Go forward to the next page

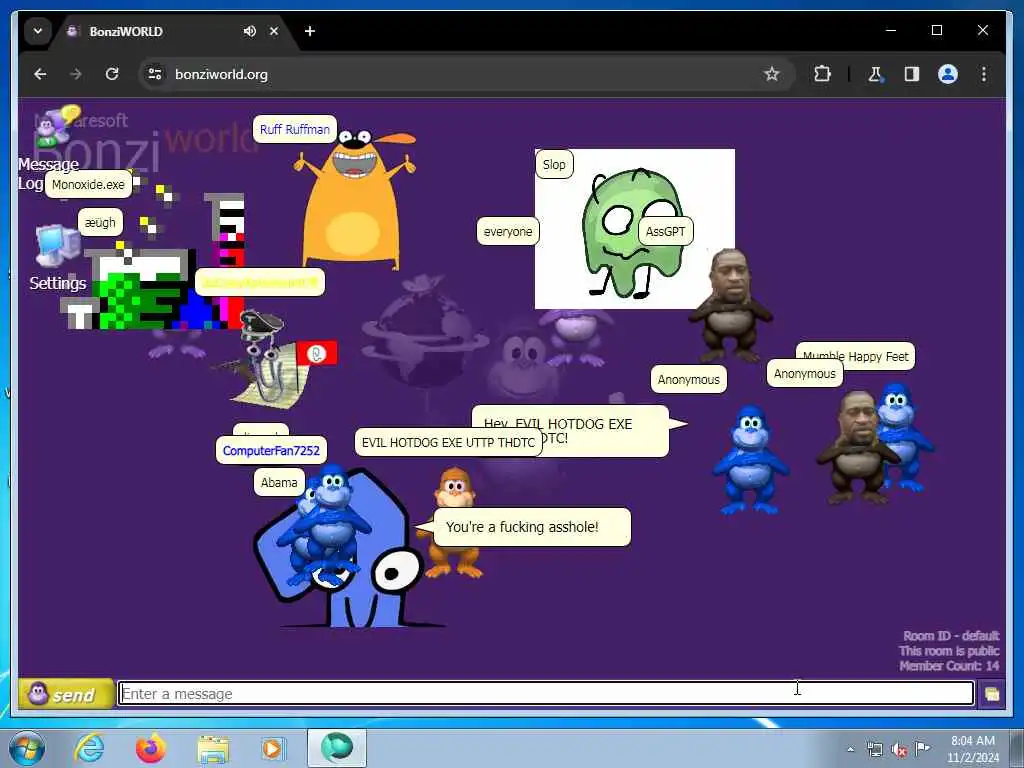(x=76, y=74)
